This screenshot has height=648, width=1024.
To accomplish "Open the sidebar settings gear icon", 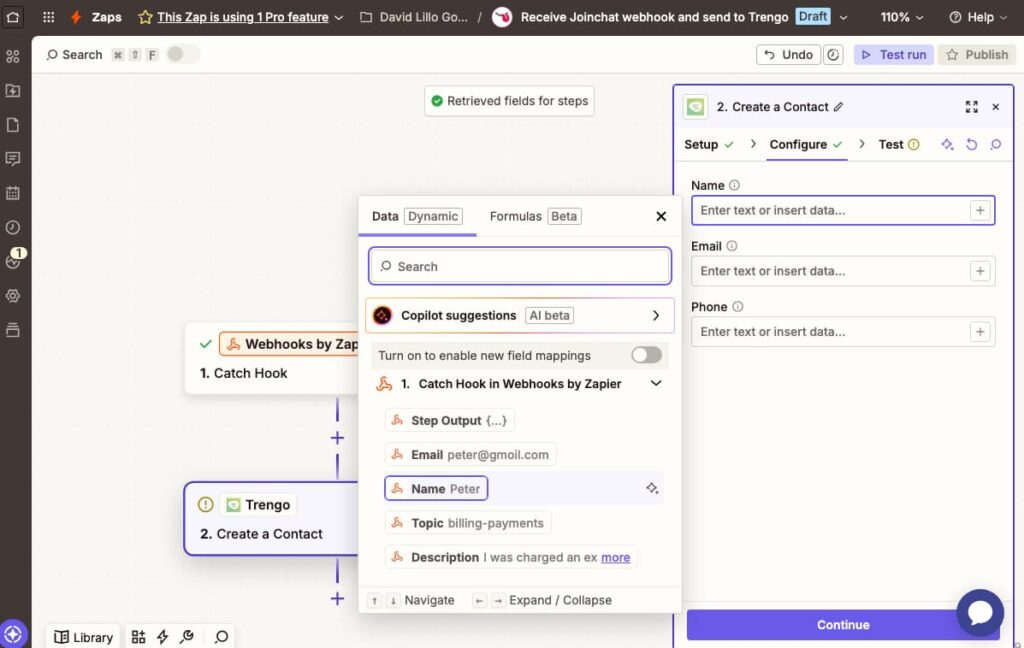I will 12,295.
